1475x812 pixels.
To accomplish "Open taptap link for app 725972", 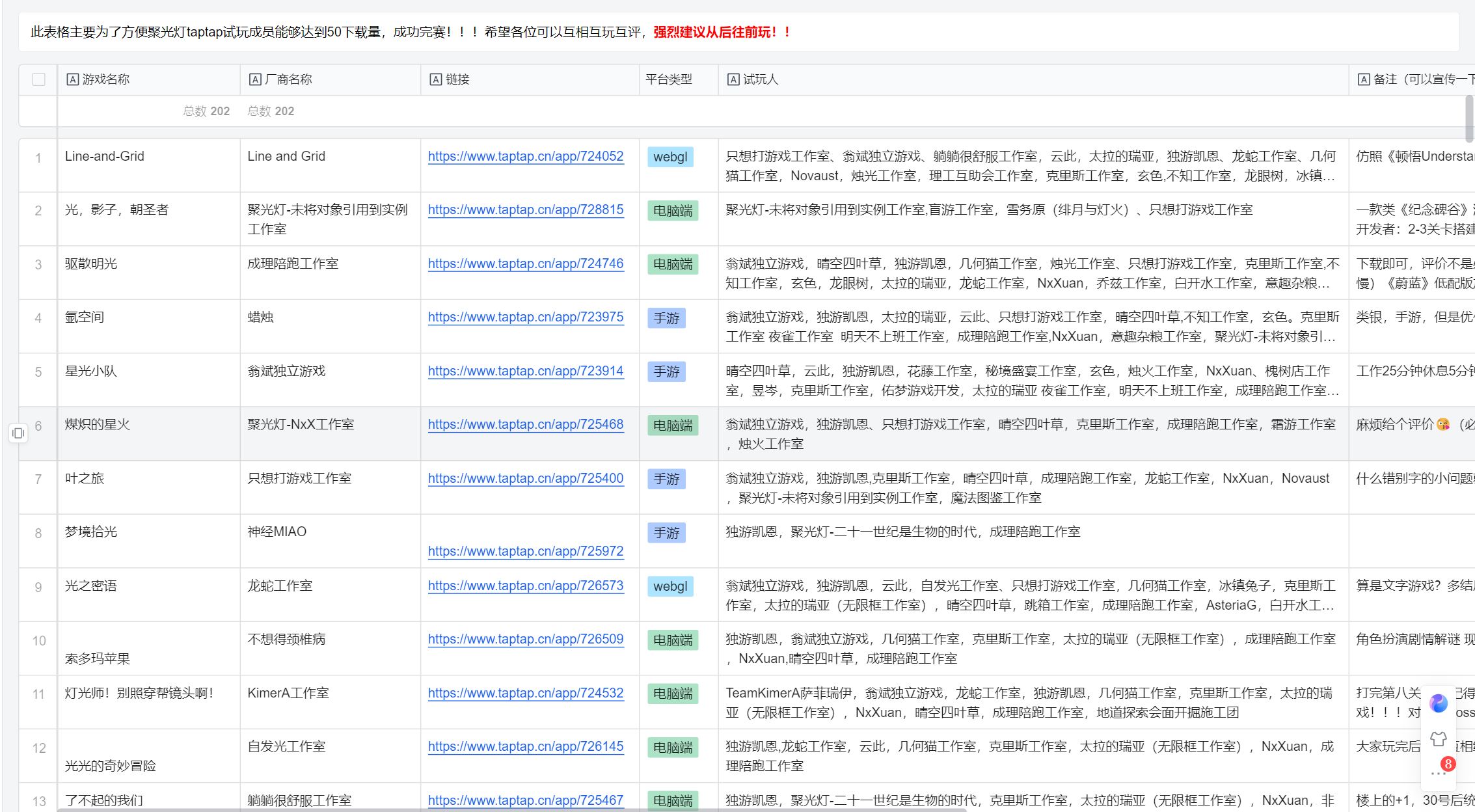I will [526, 551].
